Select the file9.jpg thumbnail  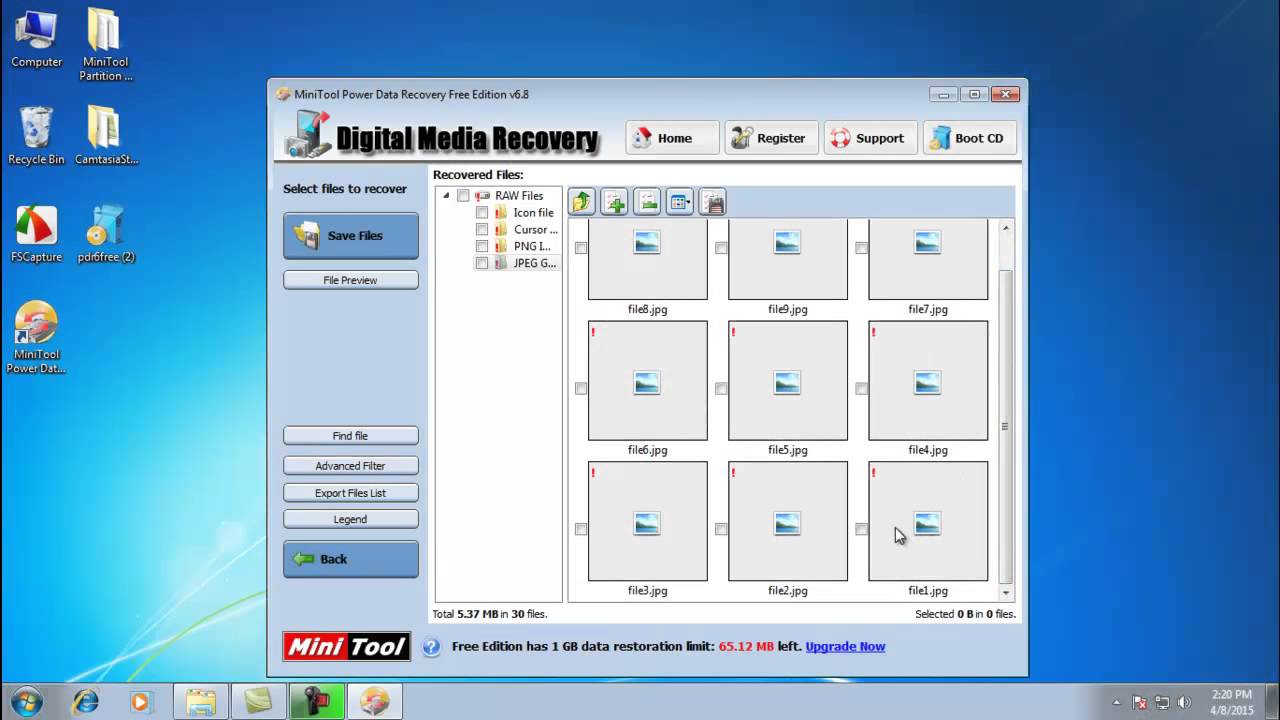coord(788,260)
